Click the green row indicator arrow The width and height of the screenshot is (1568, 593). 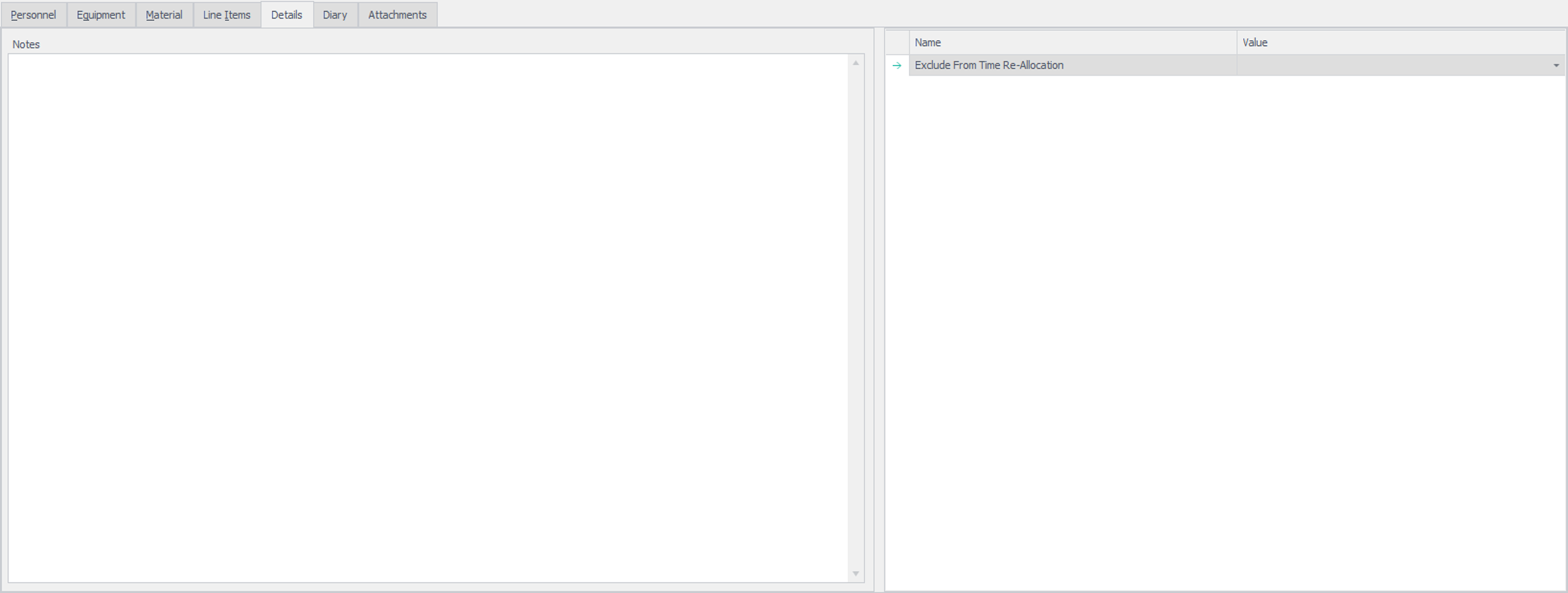tap(897, 65)
